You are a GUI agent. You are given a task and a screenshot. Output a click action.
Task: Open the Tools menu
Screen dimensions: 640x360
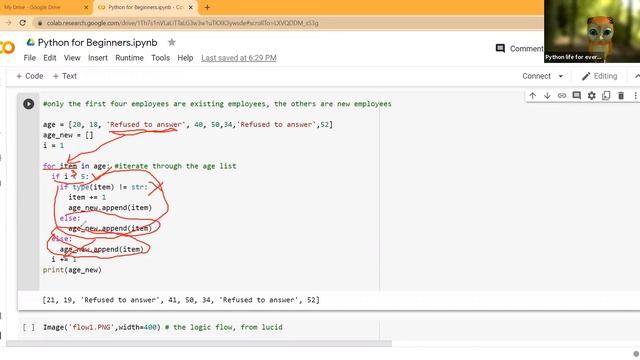[x=160, y=58]
